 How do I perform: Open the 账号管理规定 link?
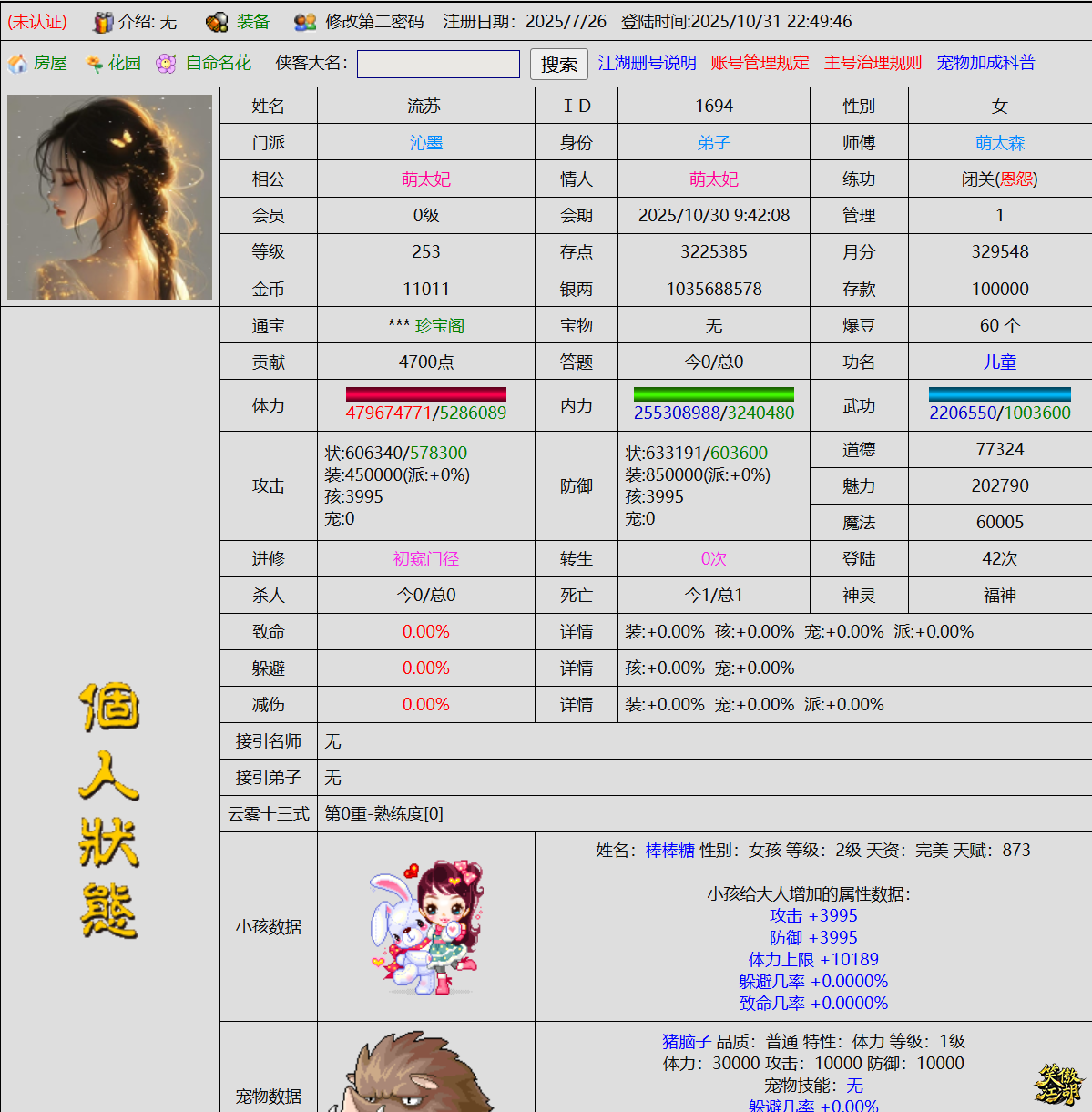click(x=760, y=63)
